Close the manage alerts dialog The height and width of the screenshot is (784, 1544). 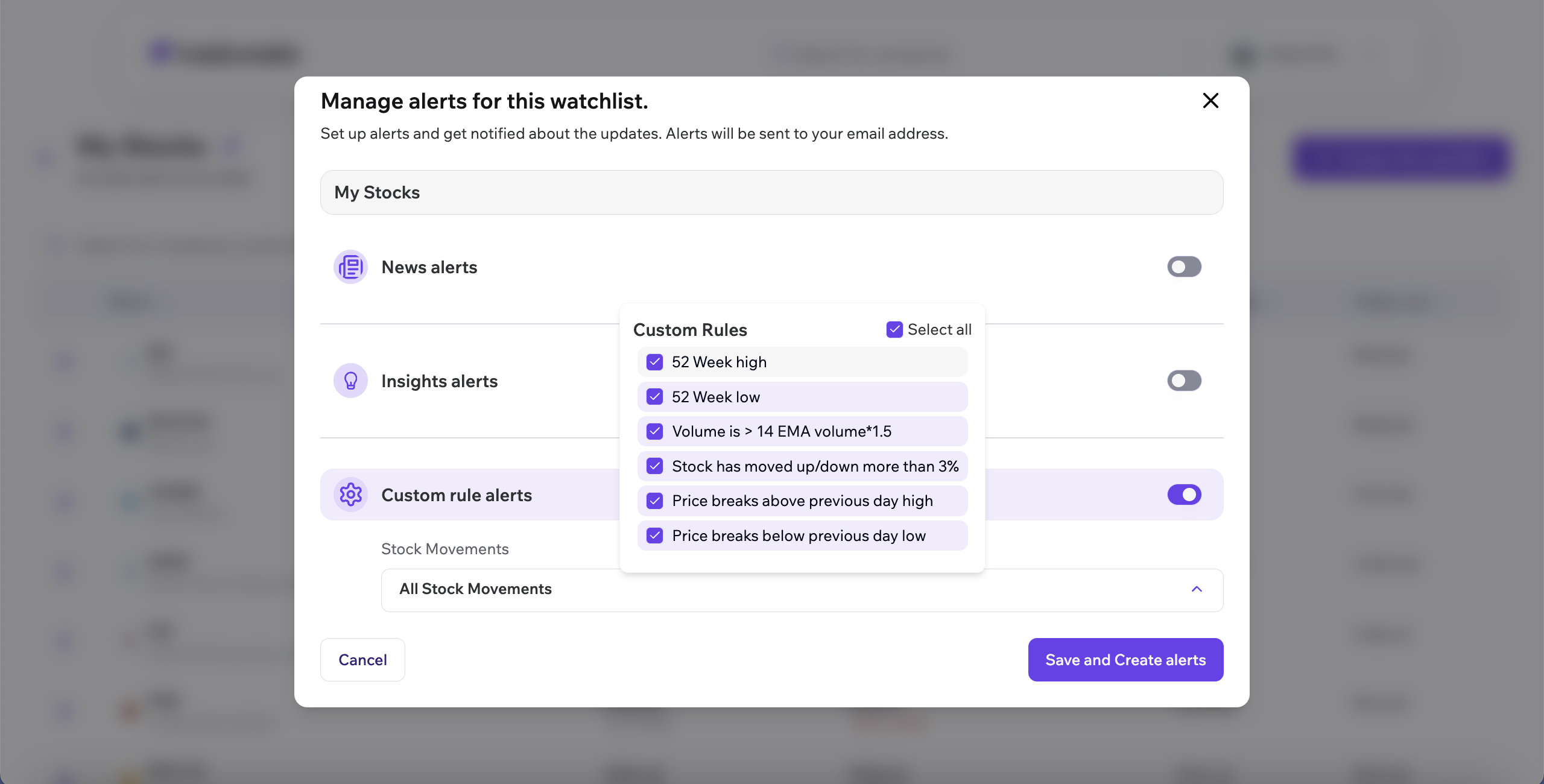click(x=1210, y=101)
